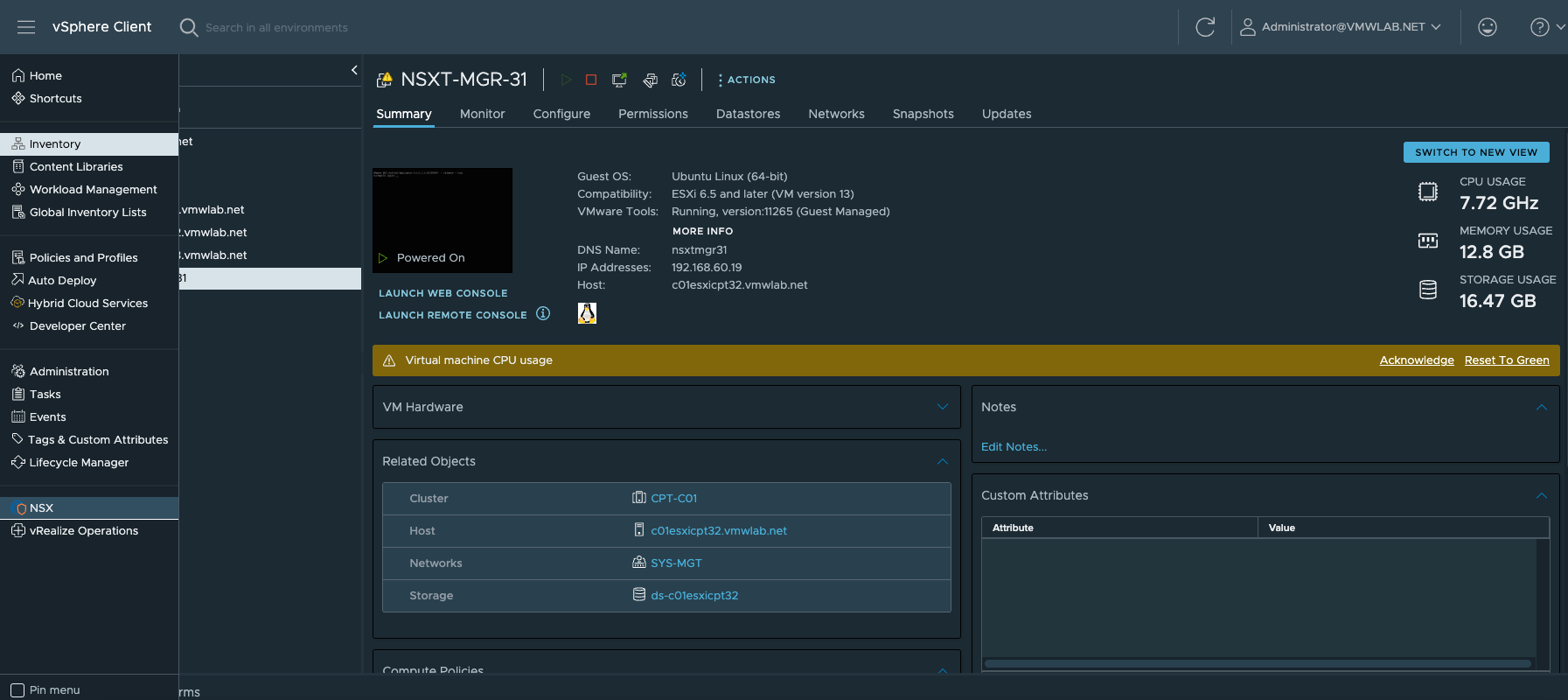Click Edit Notes link
The height and width of the screenshot is (700, 1568).
coord(1014,447)
